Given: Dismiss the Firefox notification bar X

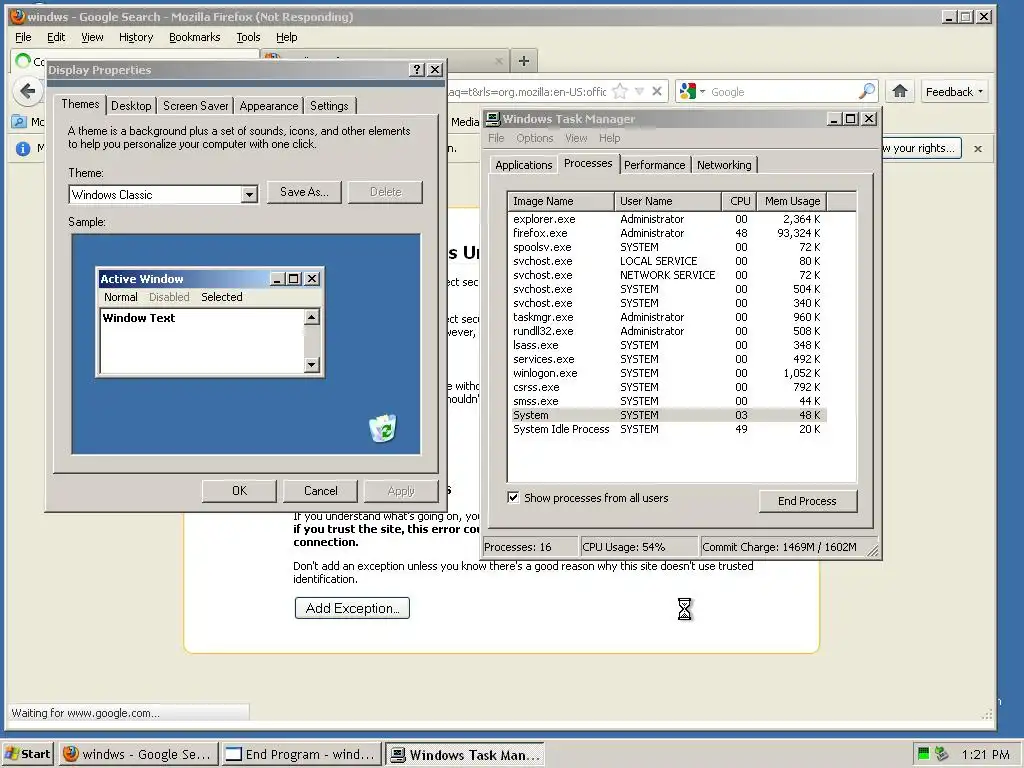Looking at the screenshot, I should point(978,149).
